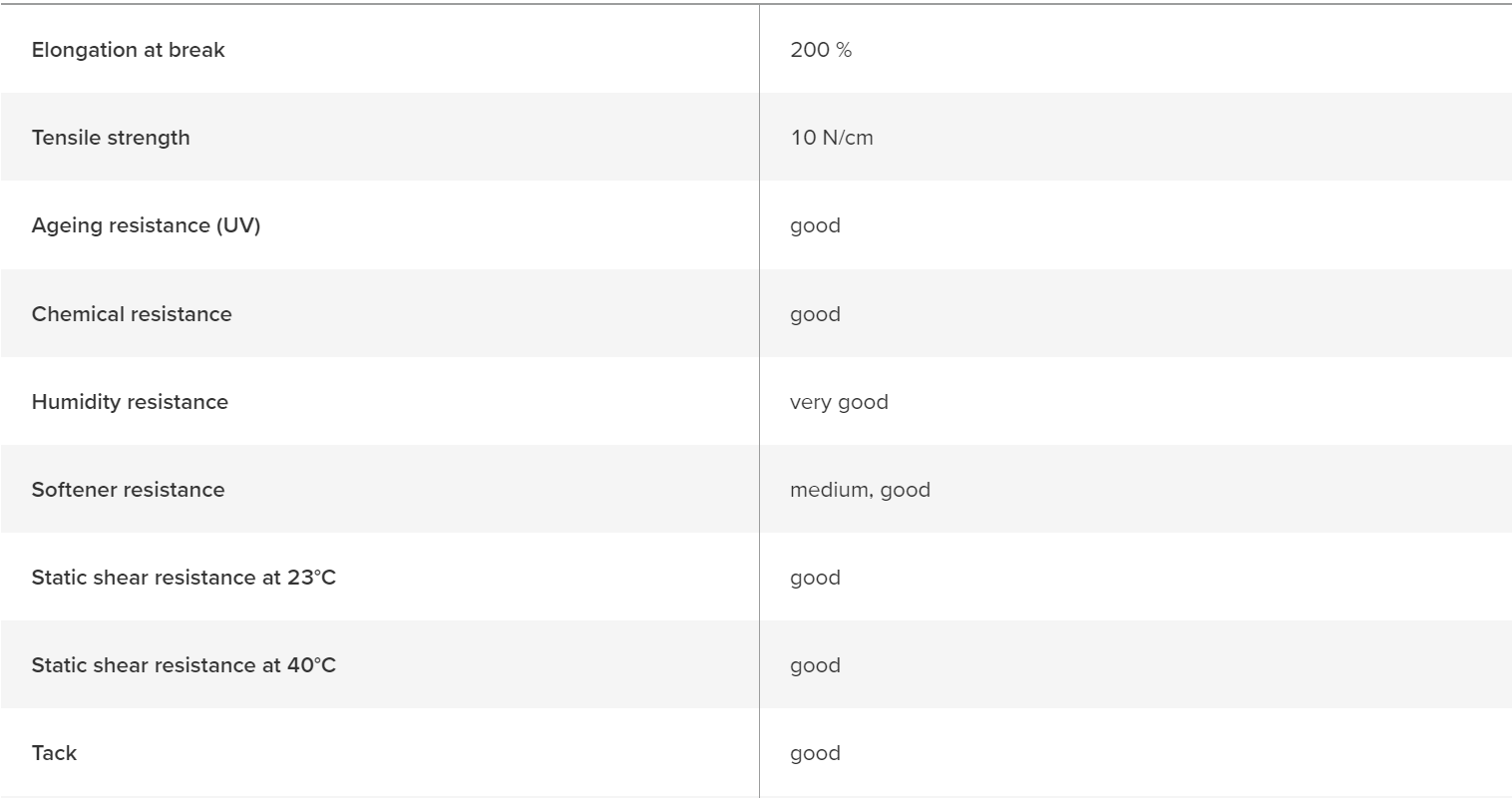The height and width of the screenshot is (798, 1512).
Task: Click good value for shear at 23°C
Action: point(815,578)
